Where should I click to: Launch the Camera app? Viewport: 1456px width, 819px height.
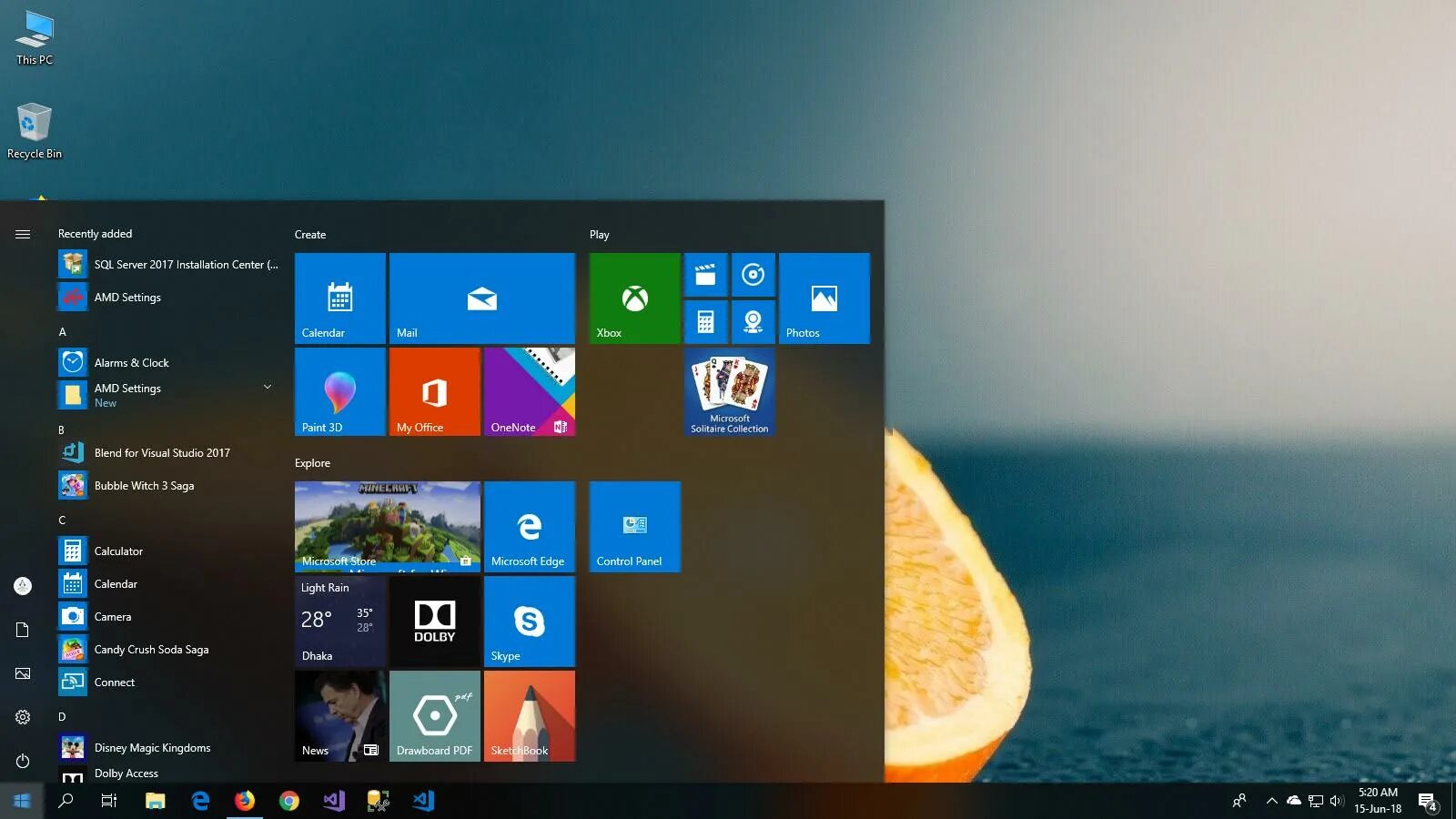click(x=169, y=617)
